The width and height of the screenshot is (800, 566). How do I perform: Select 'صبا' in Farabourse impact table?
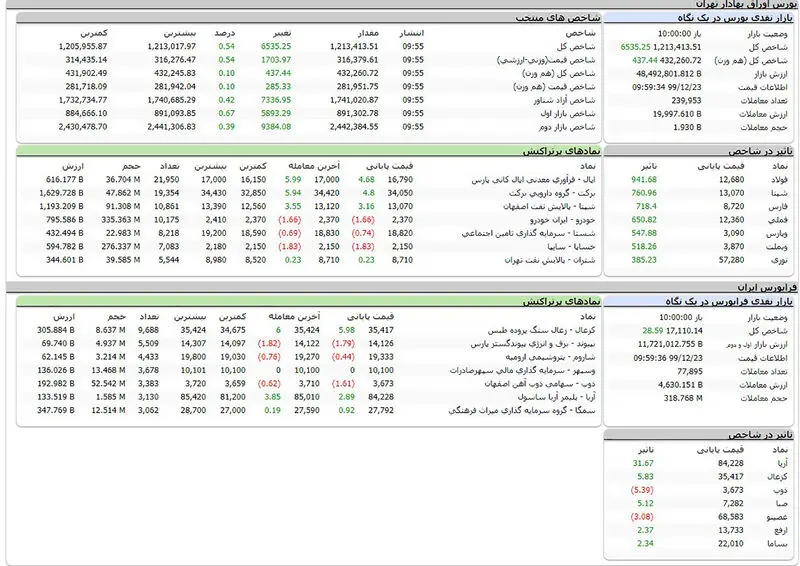pyautogui.click(x=782, y=503)
